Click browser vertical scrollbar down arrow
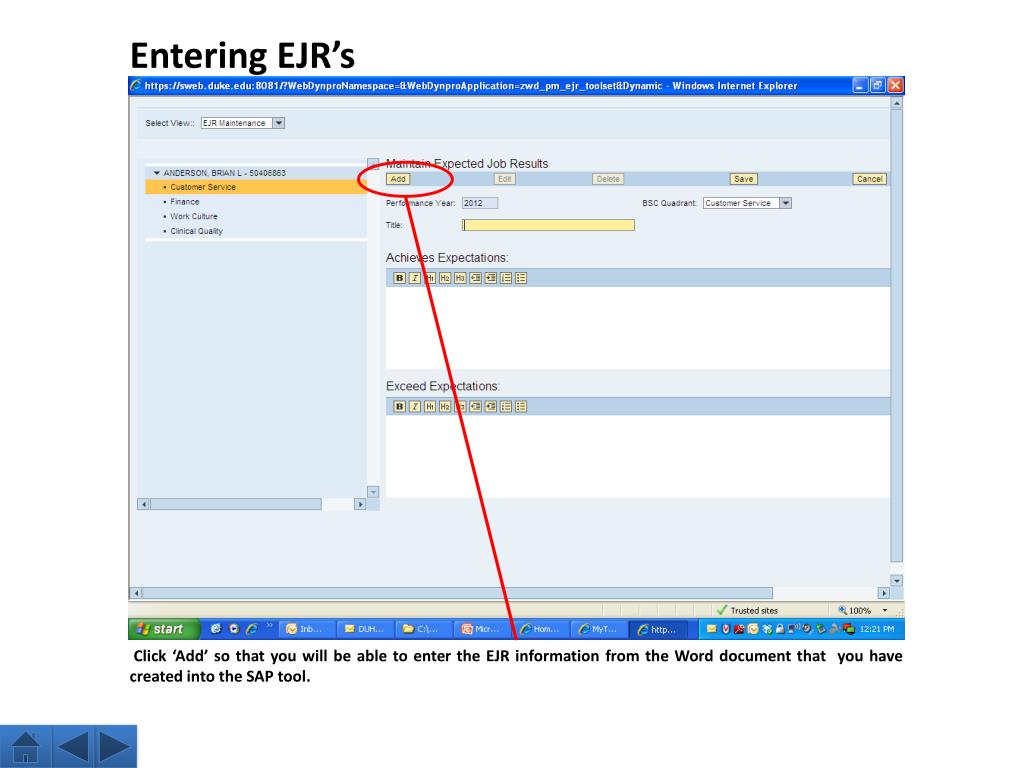Viewport: 1024px width, 768px height. tap(897, 581)
